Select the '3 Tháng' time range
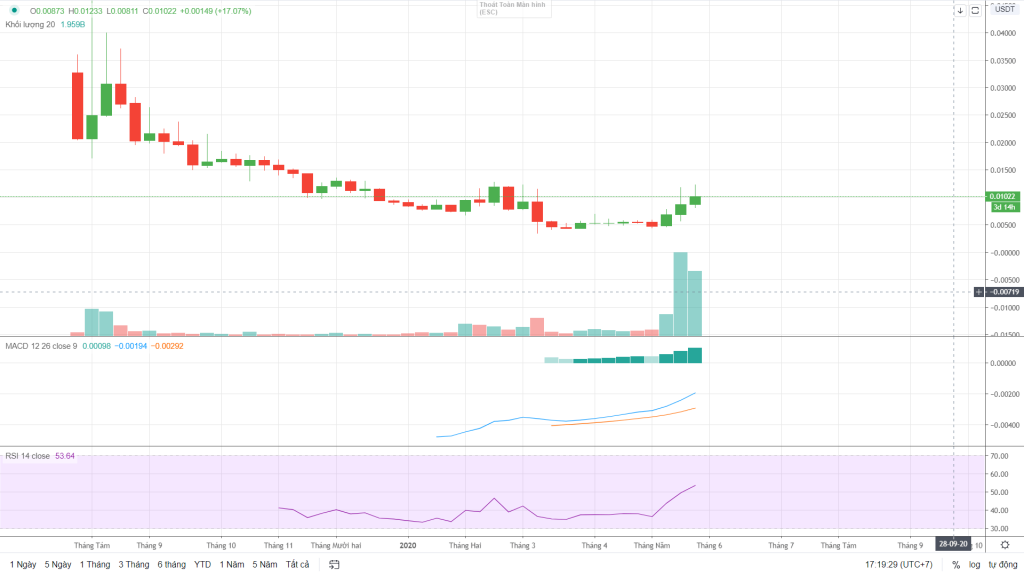This screenshot has height=576, width=1024. pos(133,565)
